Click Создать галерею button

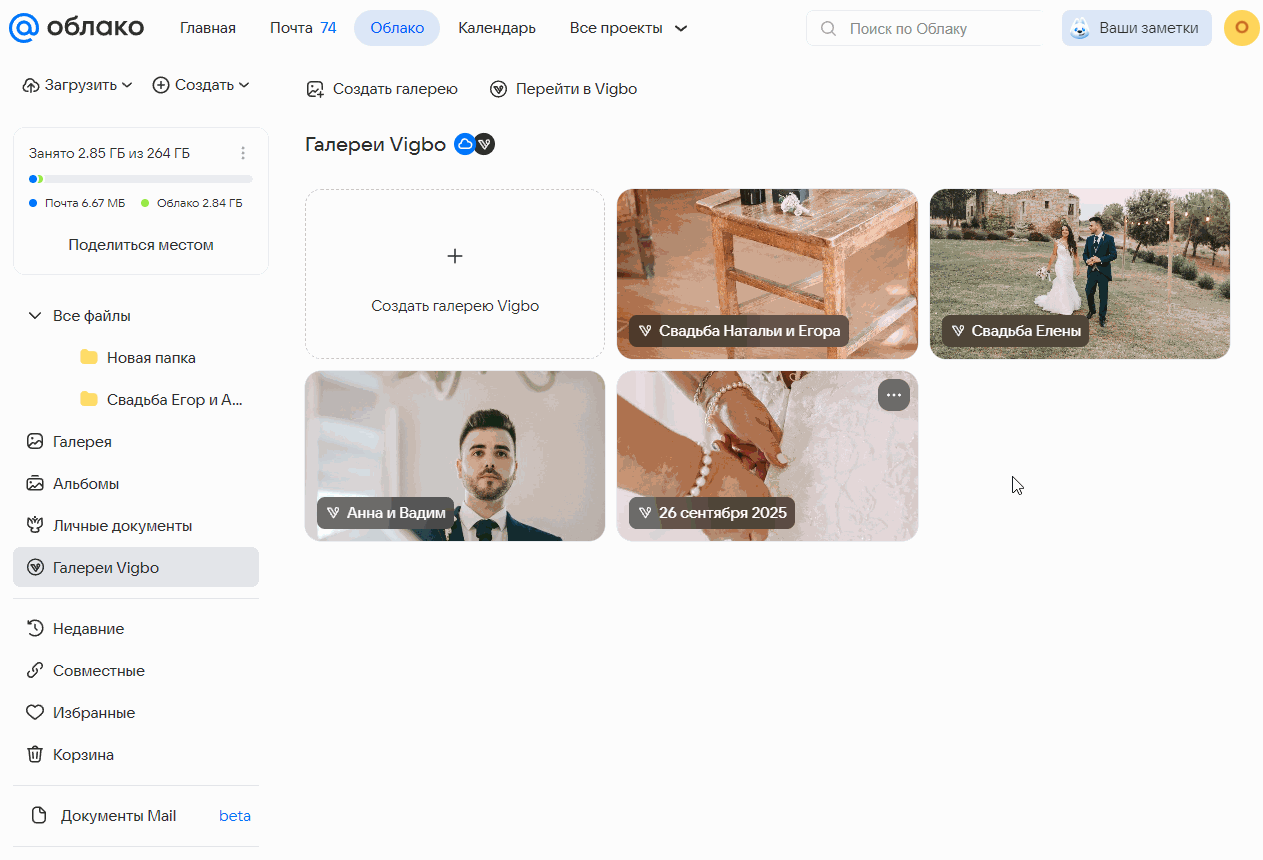click(382, 89)
